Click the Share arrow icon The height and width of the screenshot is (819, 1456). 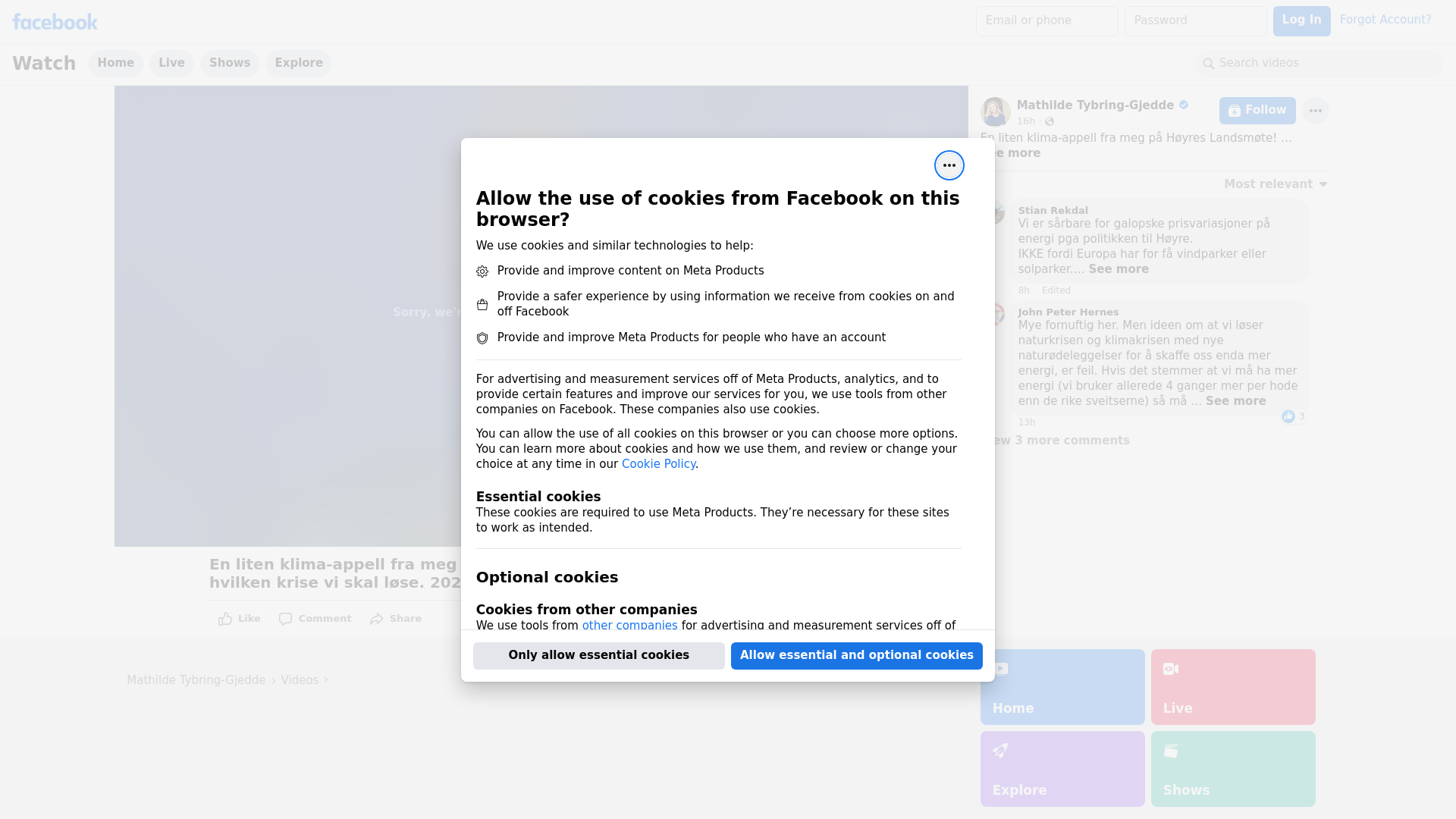[377, 619]
